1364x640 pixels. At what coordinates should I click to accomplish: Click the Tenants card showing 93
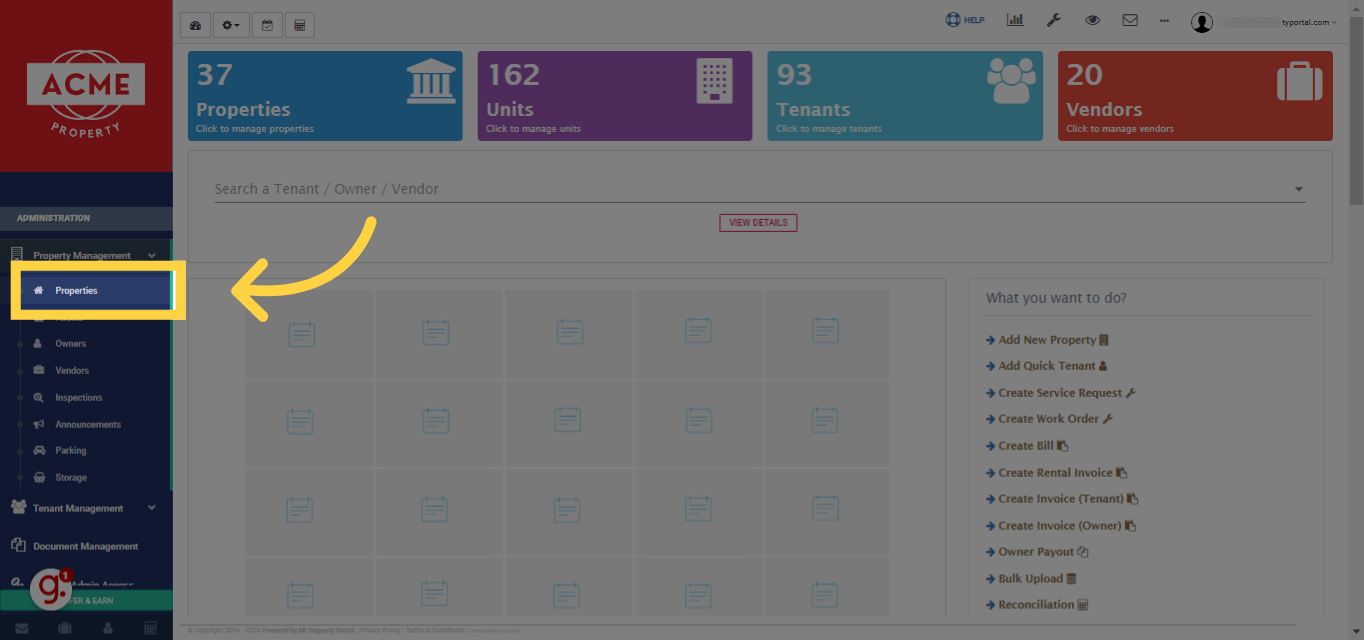pos(904,95)
